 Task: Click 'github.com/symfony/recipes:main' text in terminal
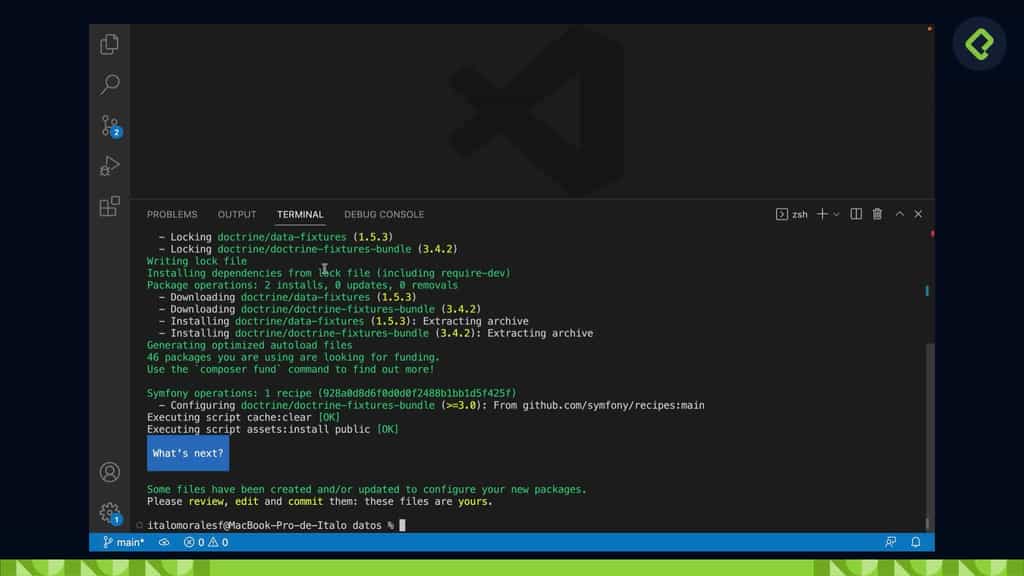point(613,406)
